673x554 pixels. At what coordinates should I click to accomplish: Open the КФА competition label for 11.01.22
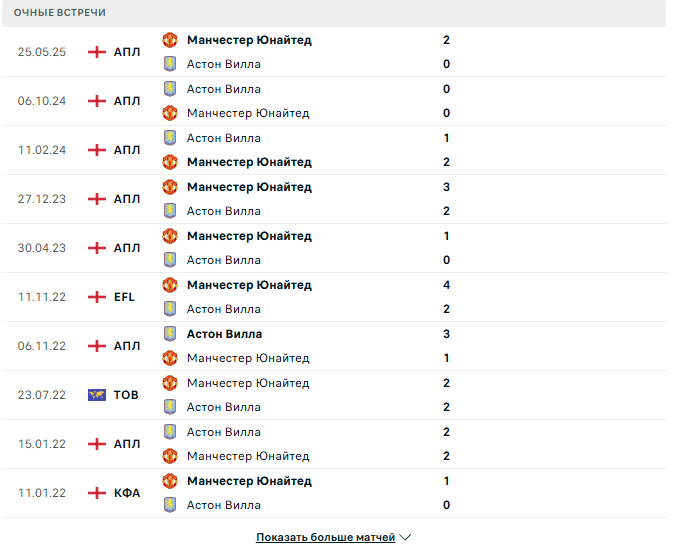pos(127,493)
